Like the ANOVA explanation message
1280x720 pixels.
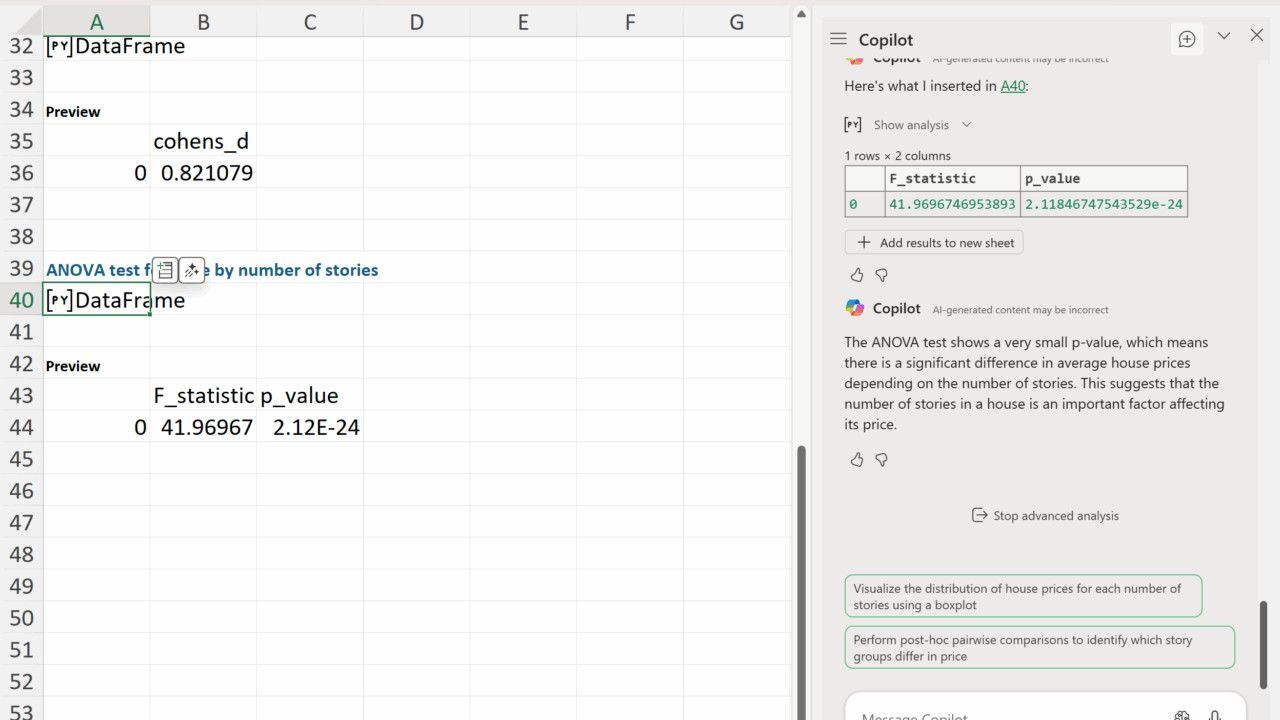(857, 460)
